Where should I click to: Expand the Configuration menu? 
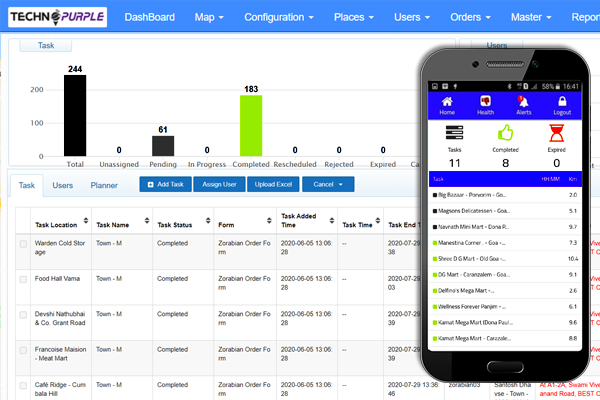click(279, 17)
